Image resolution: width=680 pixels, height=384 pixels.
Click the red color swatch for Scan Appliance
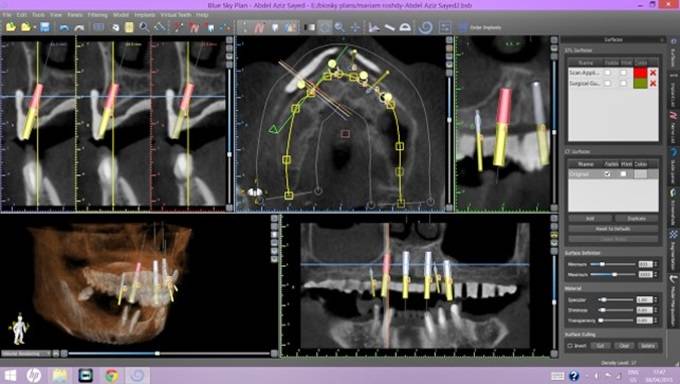(640, 72)
